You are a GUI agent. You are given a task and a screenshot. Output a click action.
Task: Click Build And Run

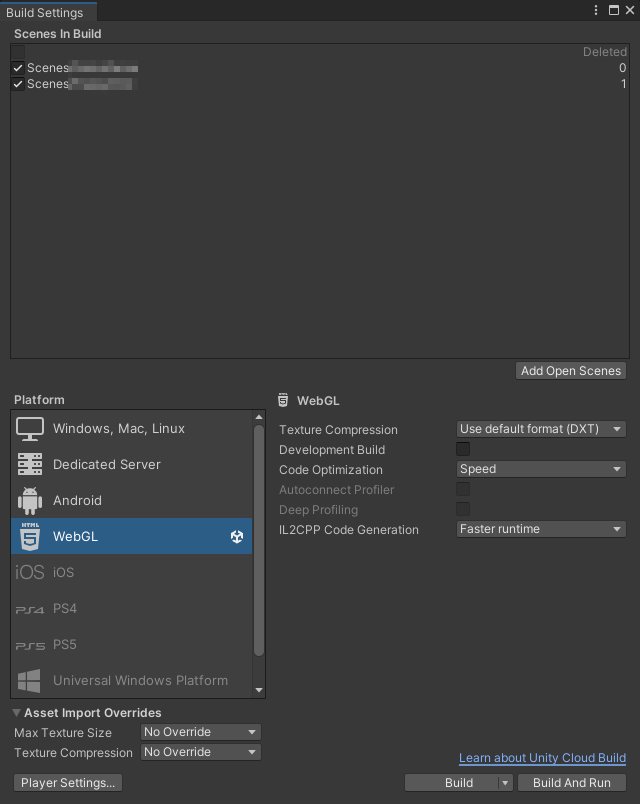pos(572,783)
